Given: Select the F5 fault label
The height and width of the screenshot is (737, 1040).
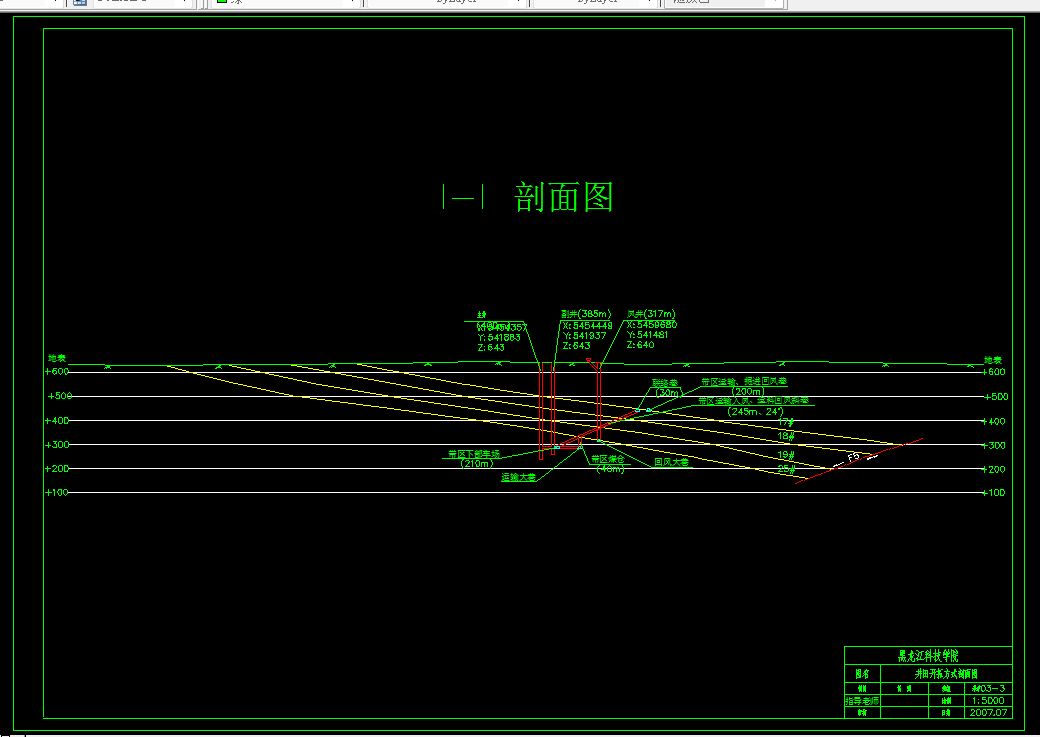Looking at the screenshot, I should click(854, 457).
